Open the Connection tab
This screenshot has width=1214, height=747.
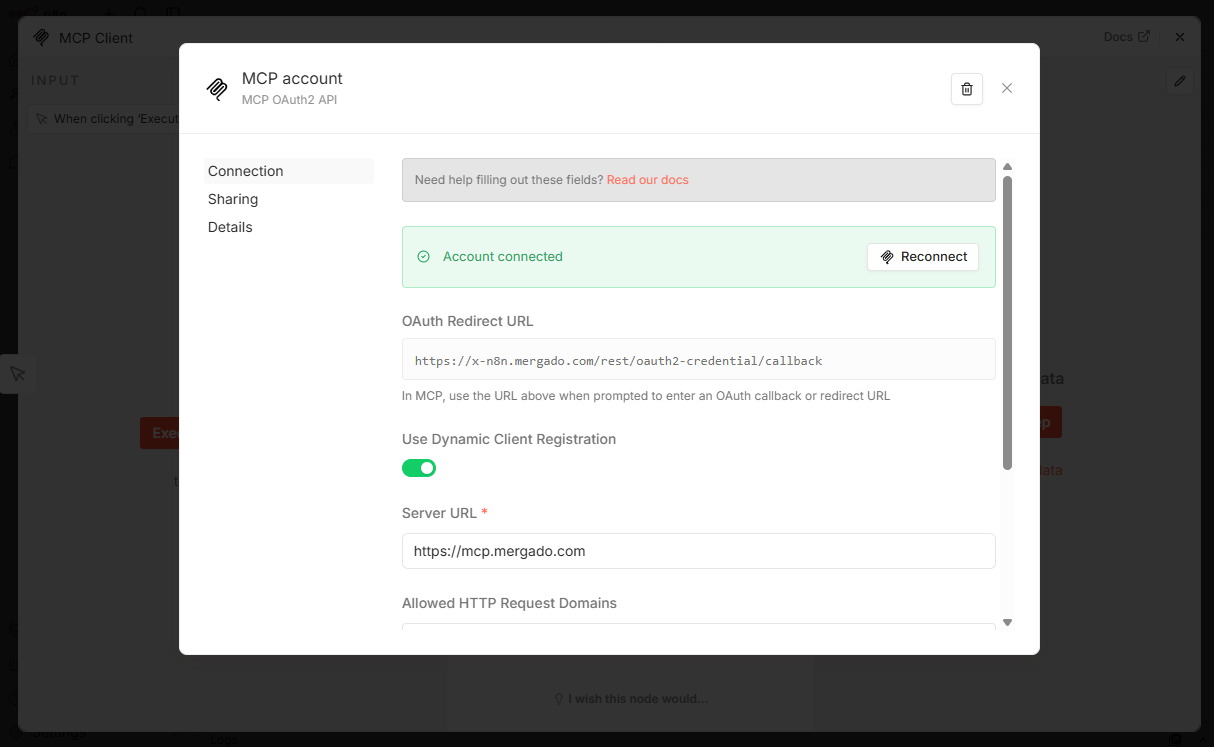point(288,171)
